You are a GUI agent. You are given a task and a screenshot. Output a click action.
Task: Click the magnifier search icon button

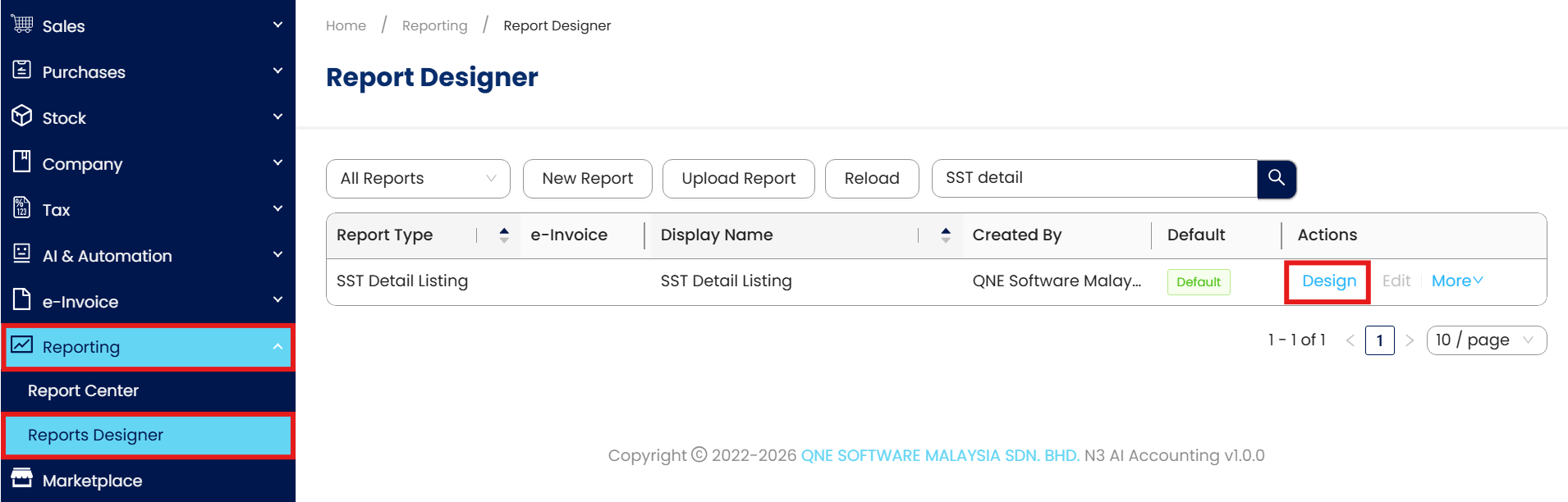click(1277, 178)
